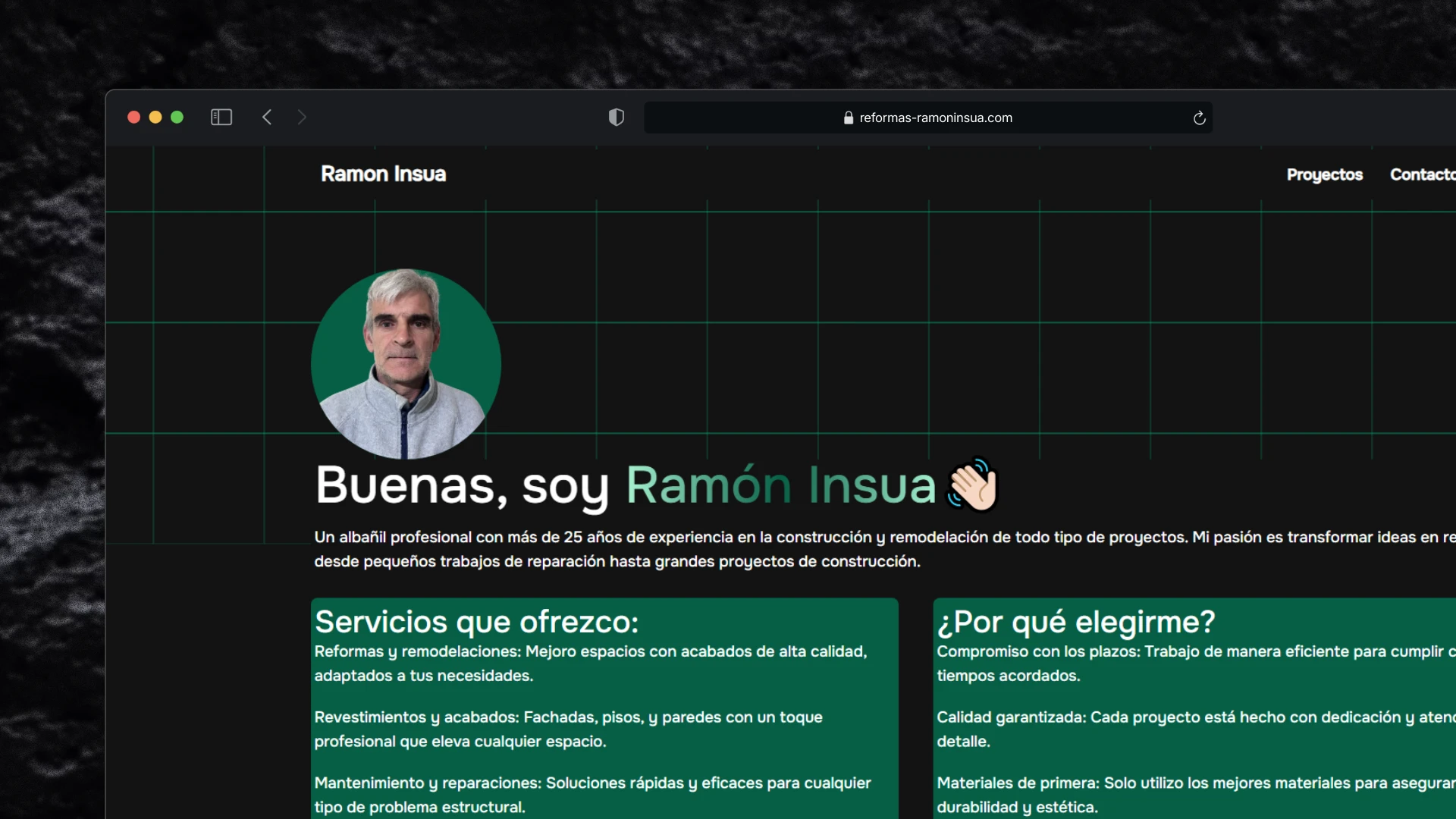Viewport: 1456px width, 819px height.
Task: Click the 'Reformas y remodelaciones' paragraph
Action: [x=591, y=663]
